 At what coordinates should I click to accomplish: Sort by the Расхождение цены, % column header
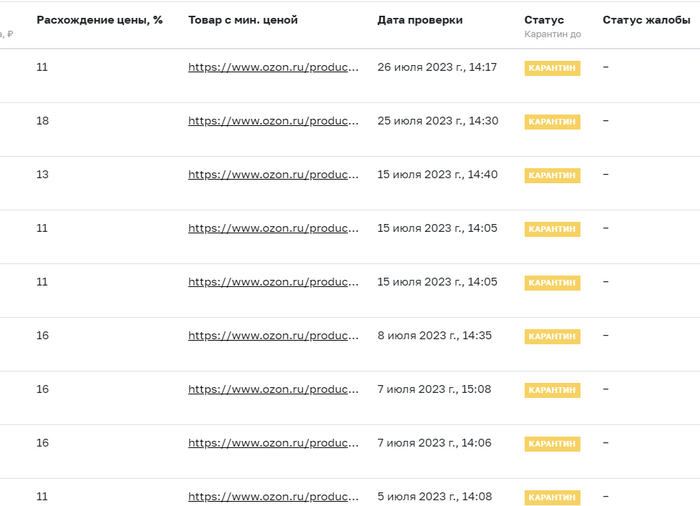click(x=99, y=20)
